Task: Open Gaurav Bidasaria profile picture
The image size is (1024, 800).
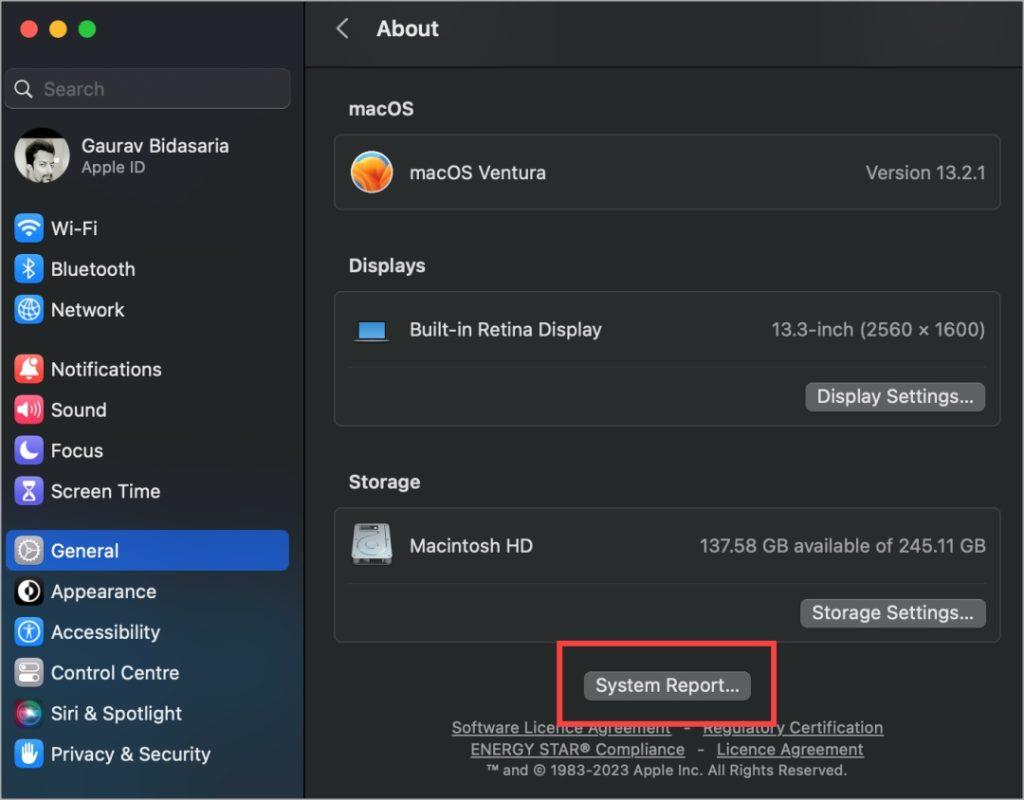Action: (x=42, y=155)
